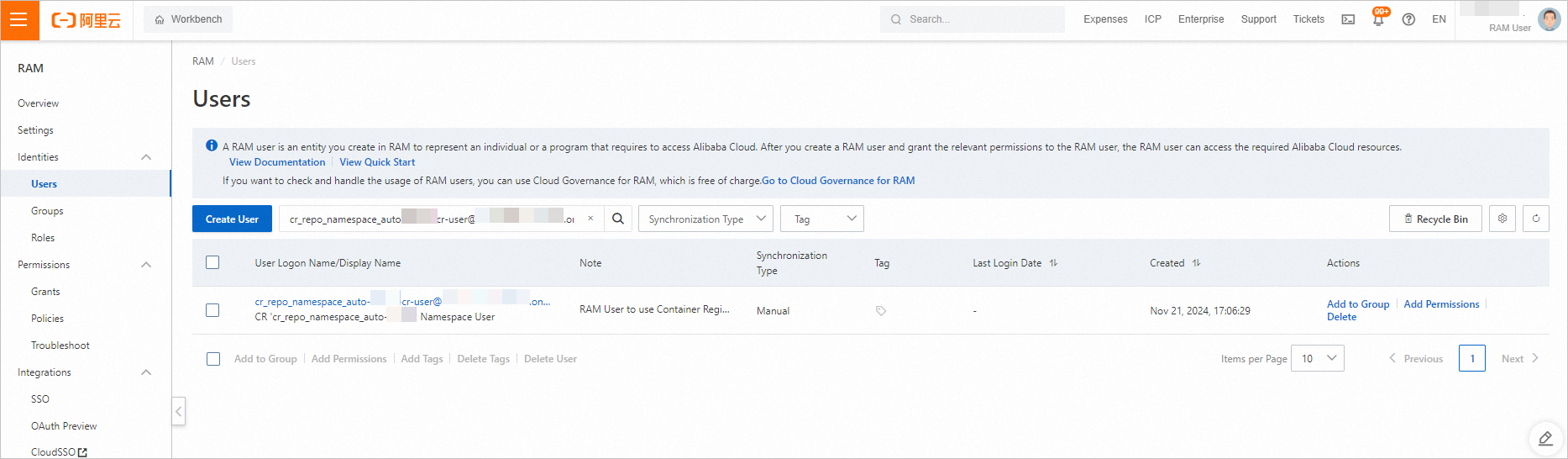Tick the bottom batch-action checkbox

click(213, 359)
